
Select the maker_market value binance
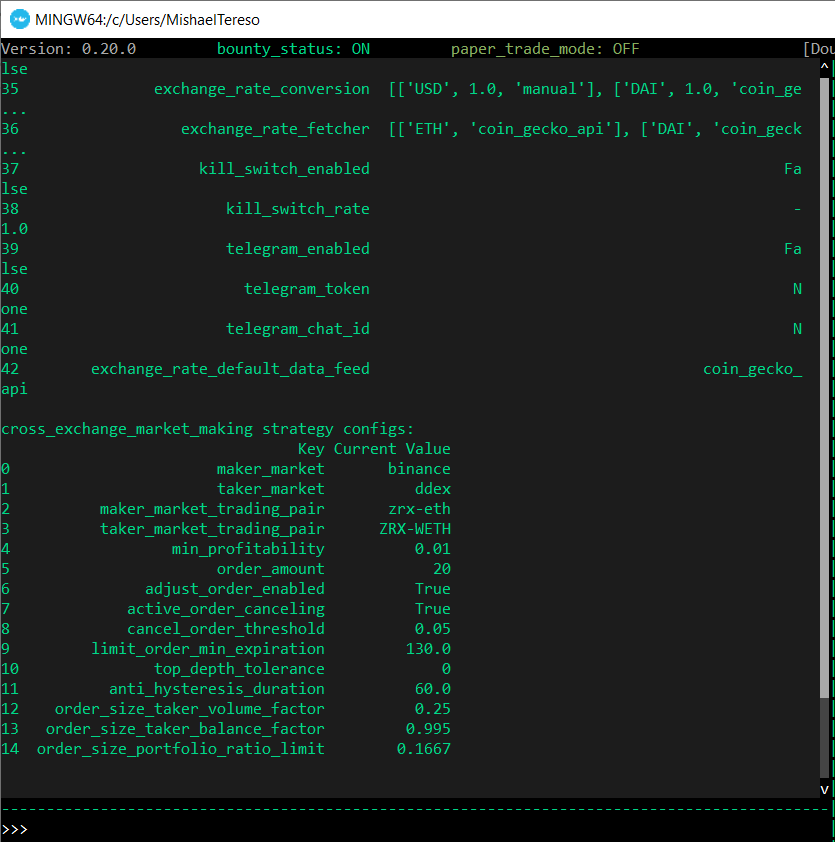[x=419, y=468]
